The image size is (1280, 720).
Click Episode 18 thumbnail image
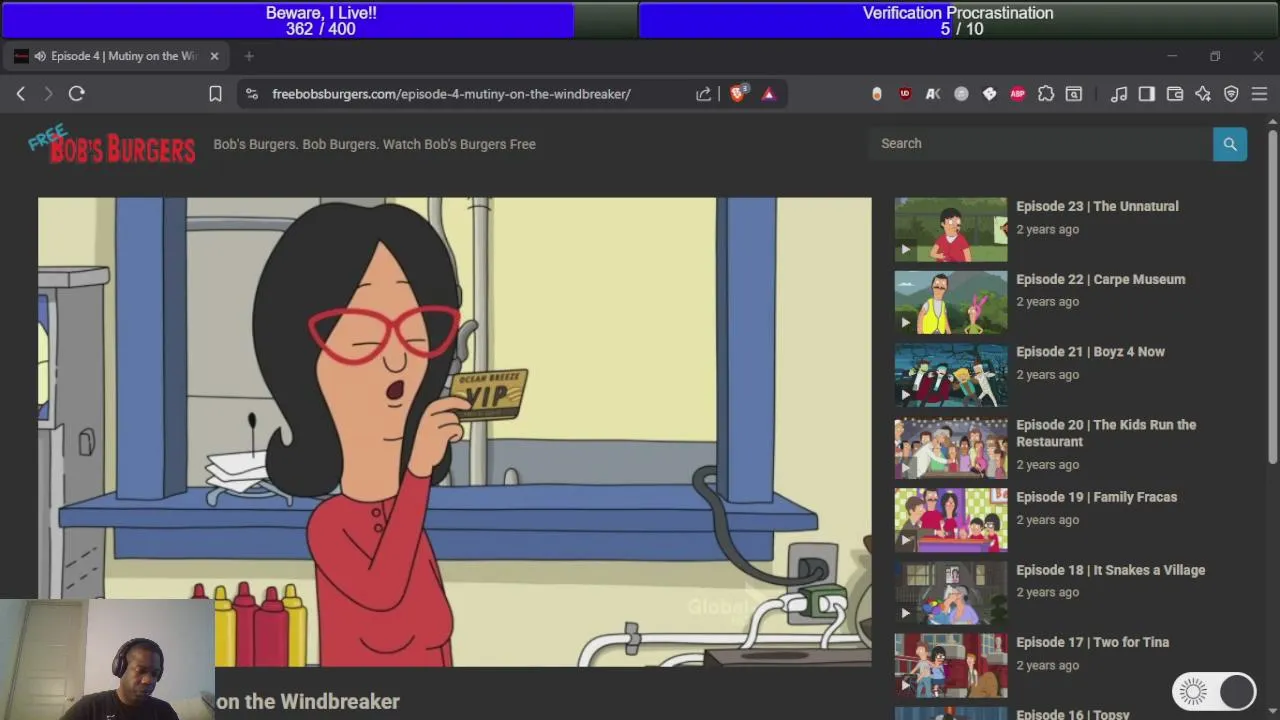coord(951,593)
